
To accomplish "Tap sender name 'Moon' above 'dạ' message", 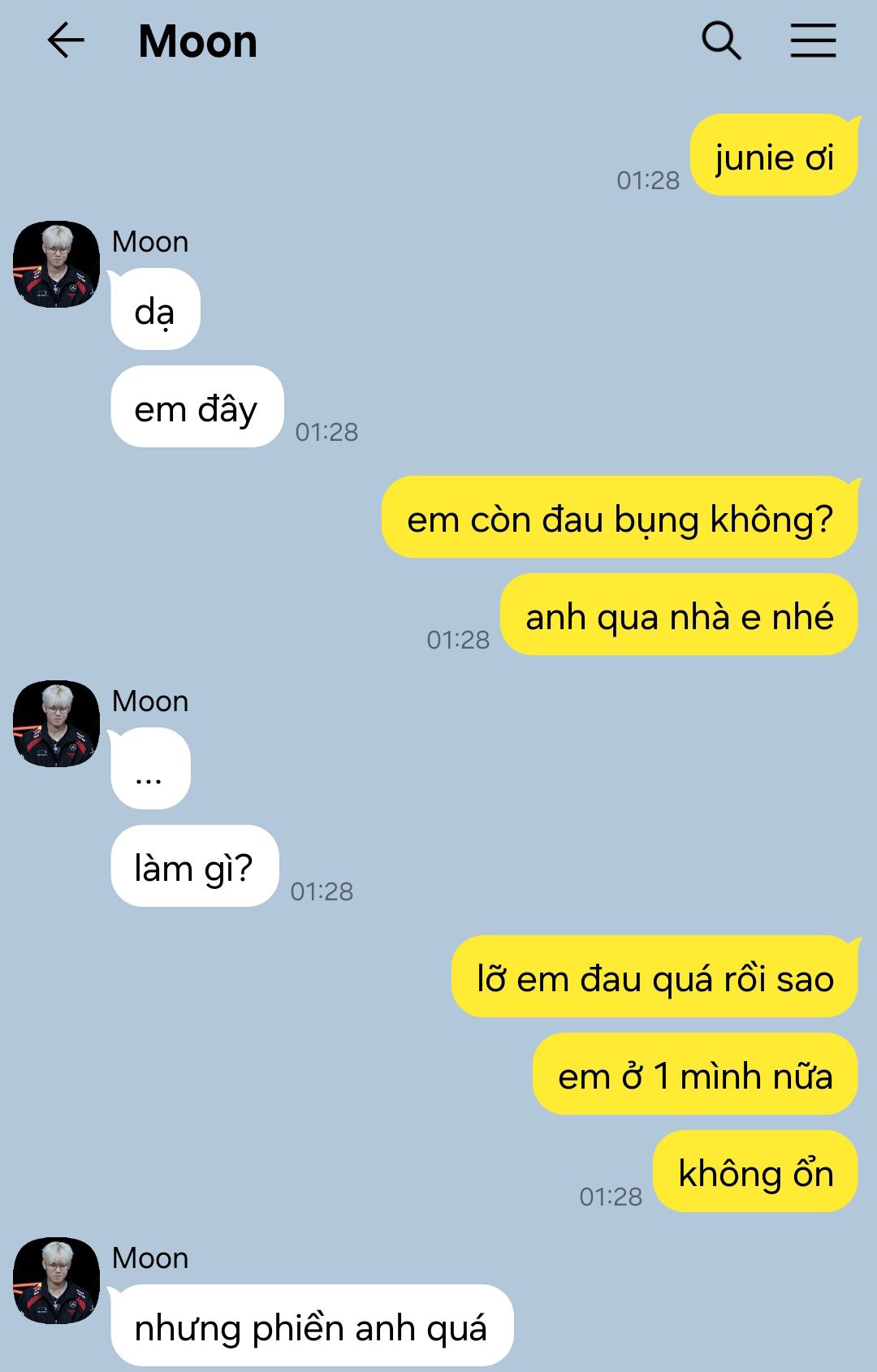I will click(x=150, y=242).
